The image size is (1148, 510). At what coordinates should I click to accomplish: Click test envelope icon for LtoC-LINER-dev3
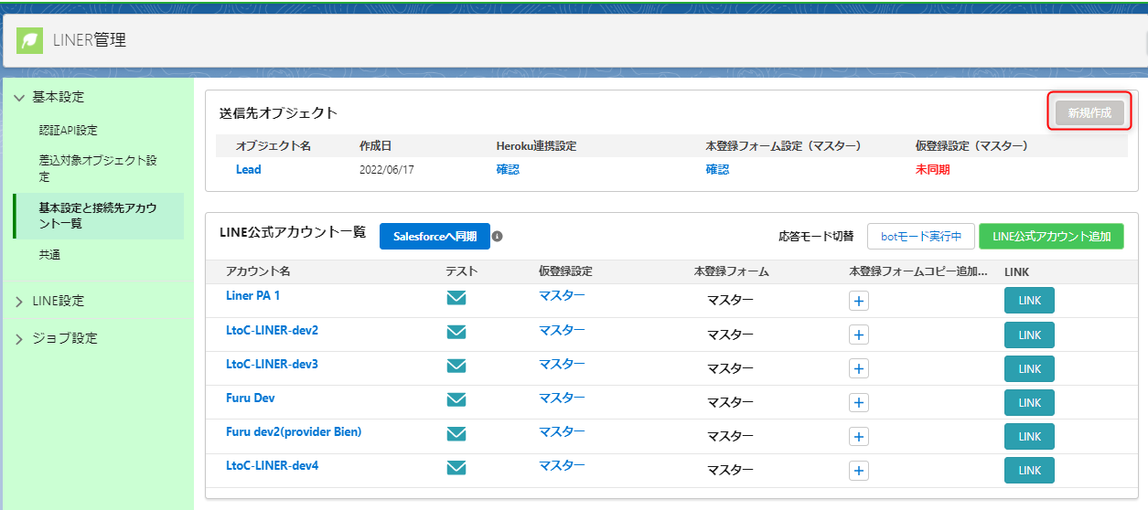click(x=456, y=365)
